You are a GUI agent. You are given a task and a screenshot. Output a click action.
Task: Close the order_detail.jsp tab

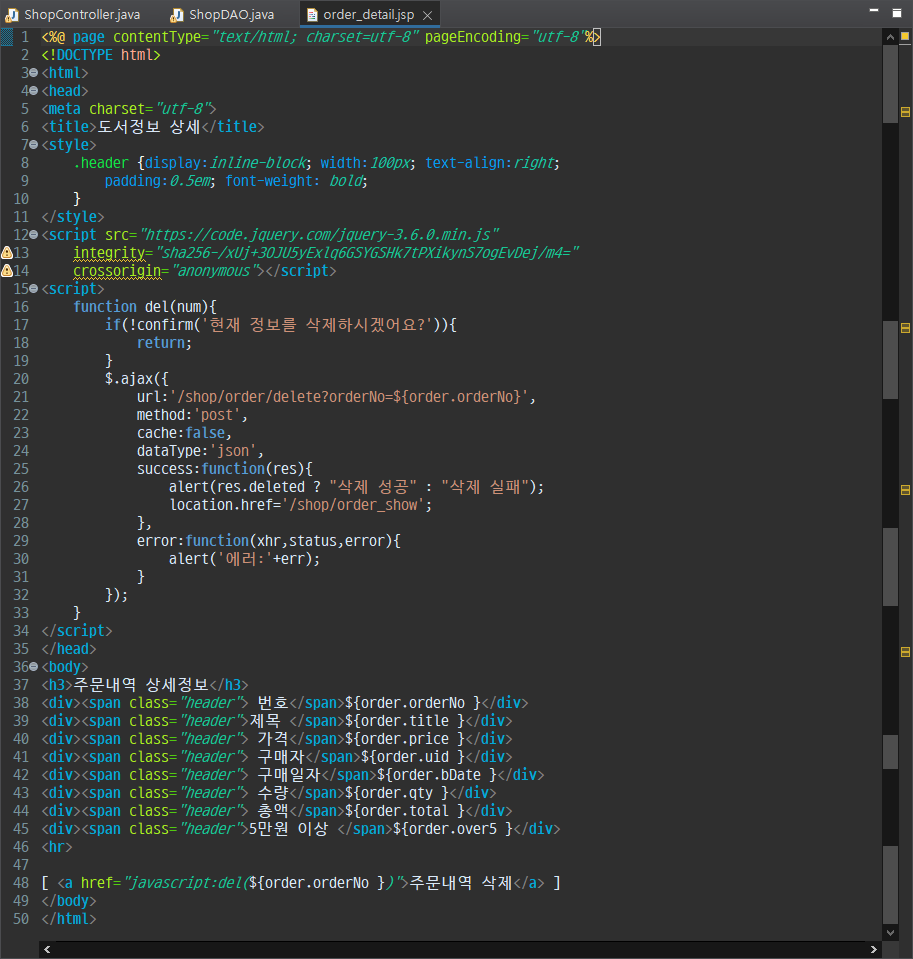coord(428,15)
